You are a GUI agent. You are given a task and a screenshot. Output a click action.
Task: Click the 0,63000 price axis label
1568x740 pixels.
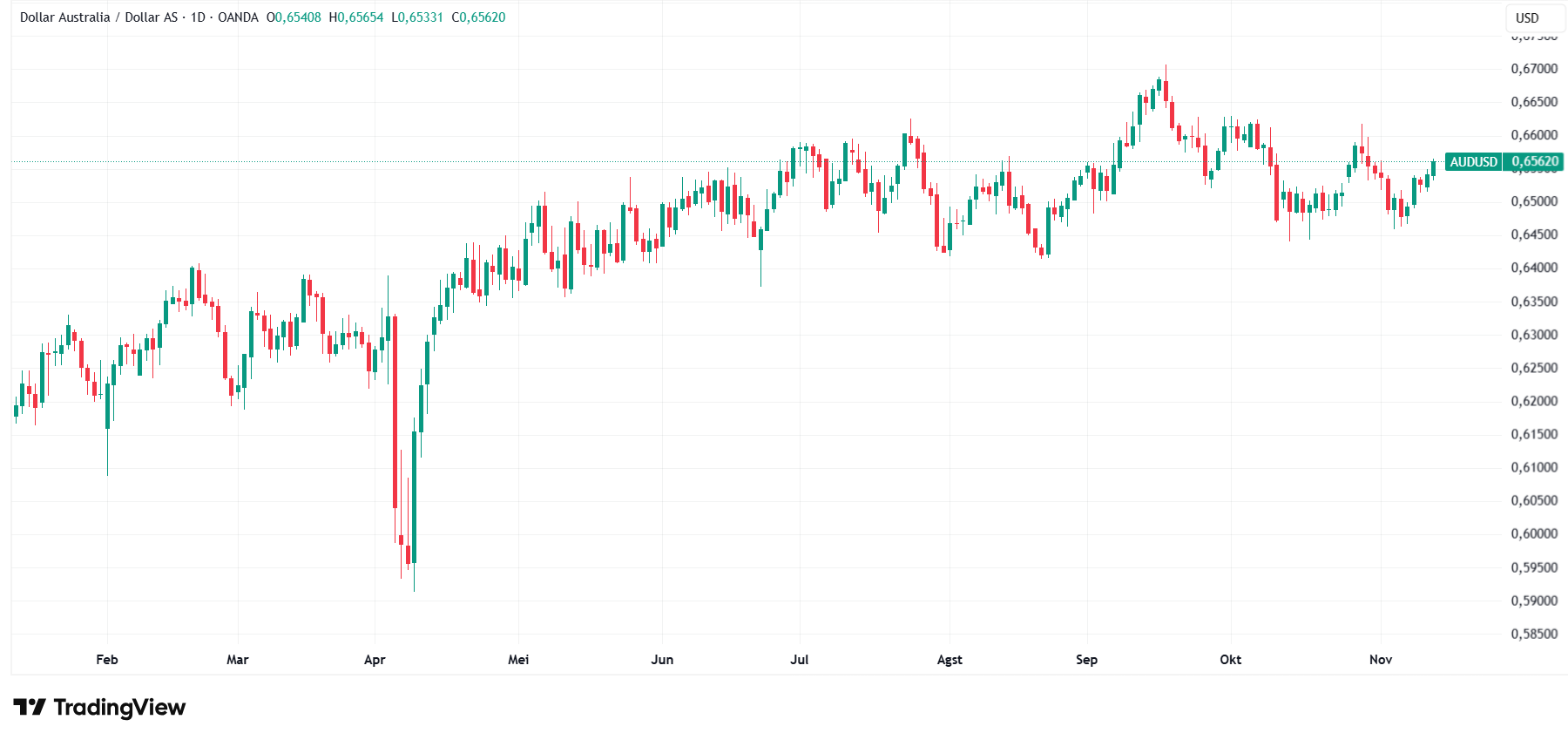[x=1534, y=335]
